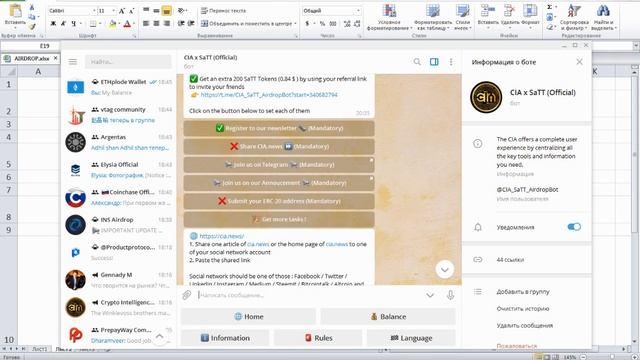Expand the fill color dropdown arrow
The image size is (640, 360).
coord(120,24)
